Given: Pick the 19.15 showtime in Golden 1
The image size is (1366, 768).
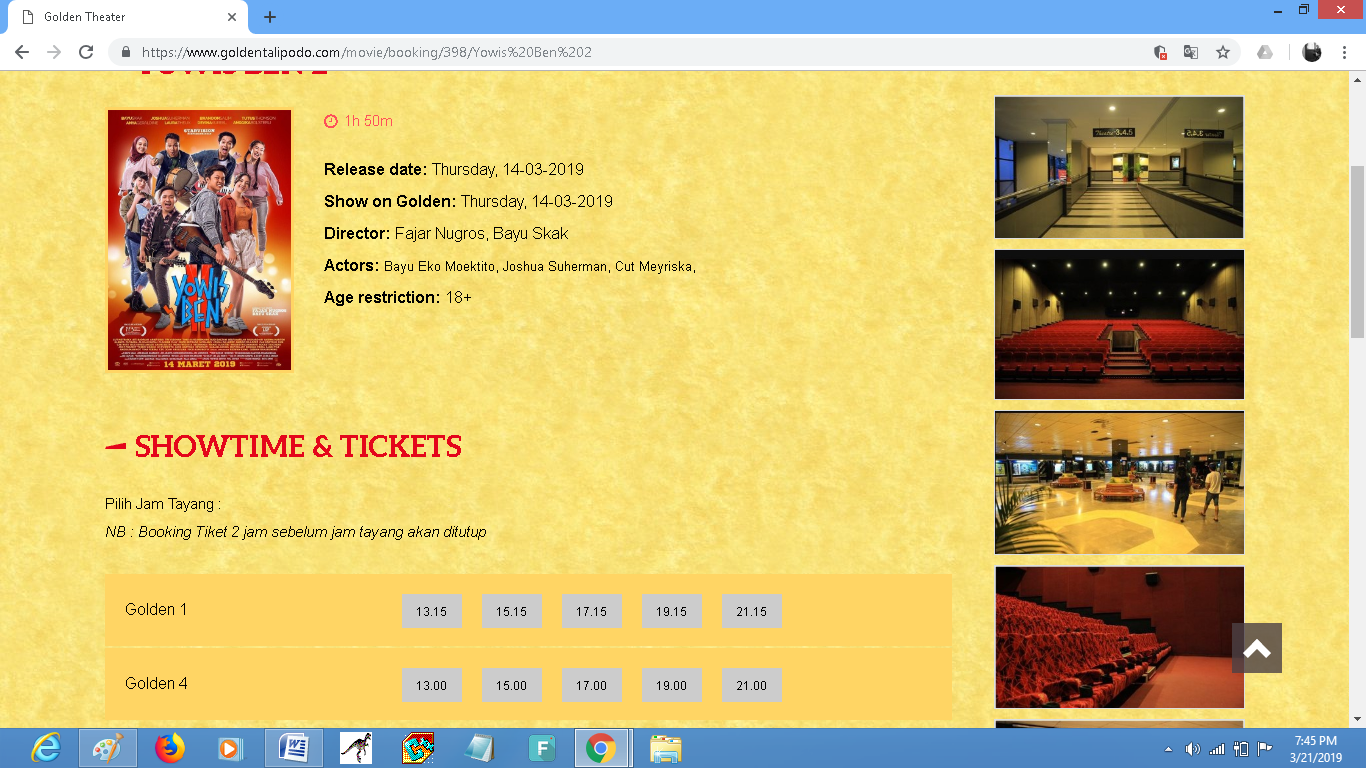Looking at the screenshot, I should (671, 611).
